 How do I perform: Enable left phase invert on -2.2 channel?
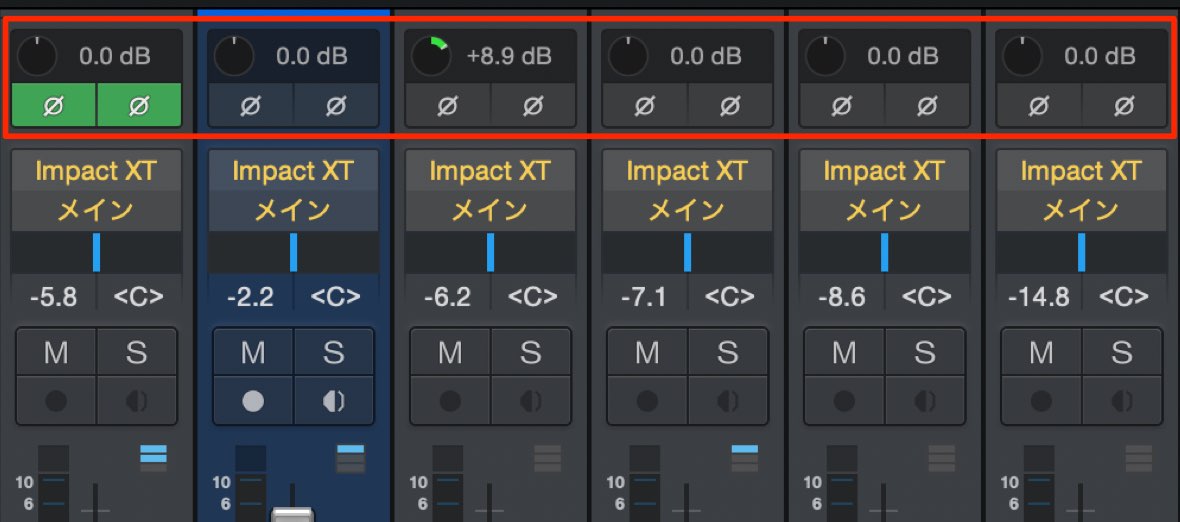[x=251, y=105]
